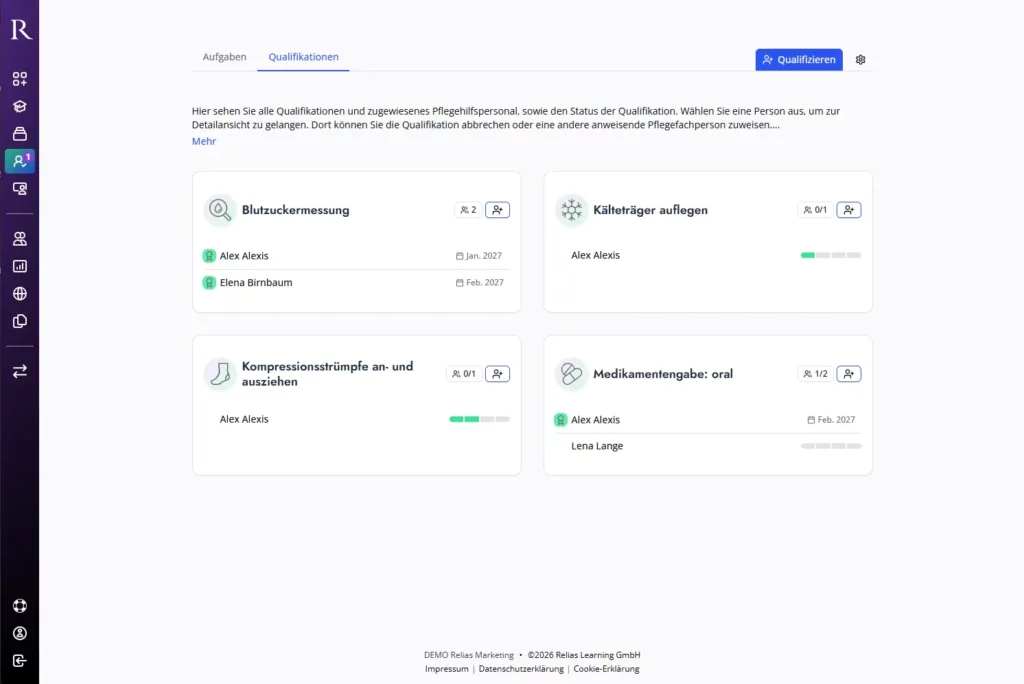1024x684 pixels.
Task: Open the settings gear next to Qualifizieren
Action: (x=861, y=59)
